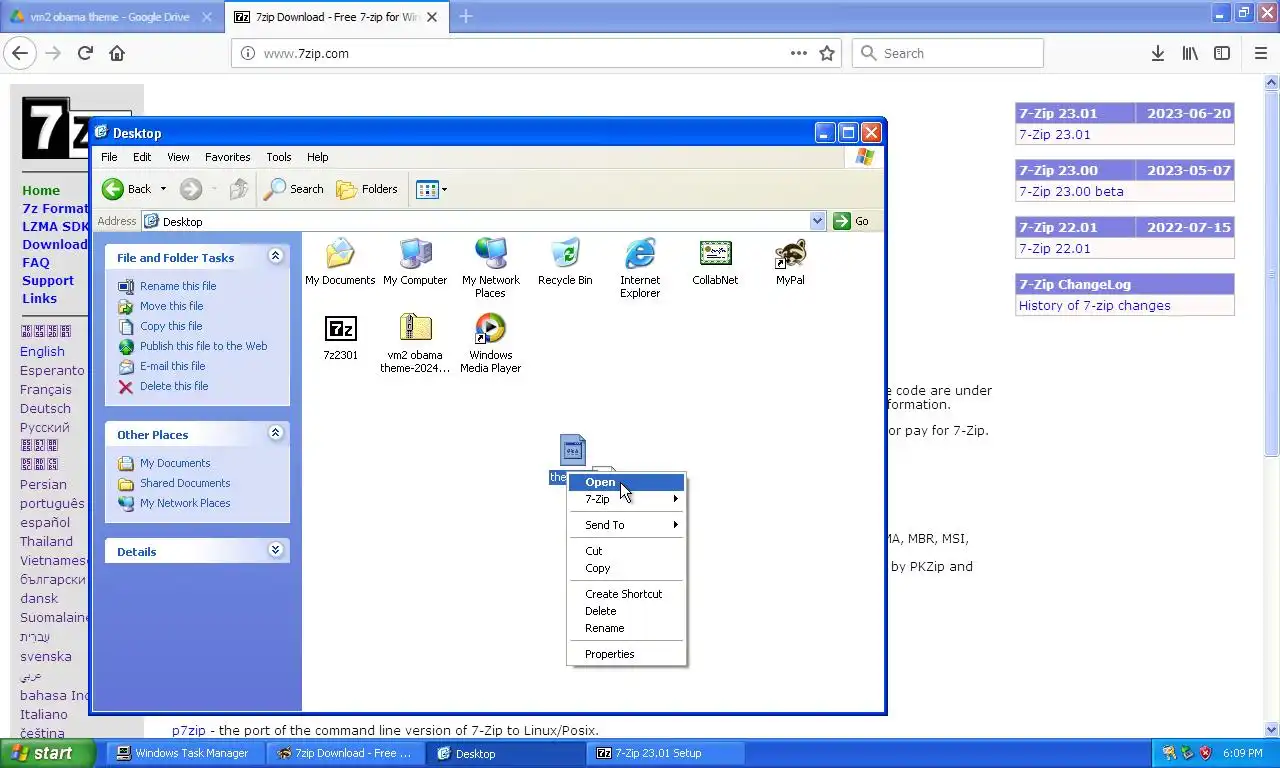The height and width of the screenshot is (768, 1280).
Task: Choose Delete in the context menu
Action: pyautogui.click(x=626, y=611)
